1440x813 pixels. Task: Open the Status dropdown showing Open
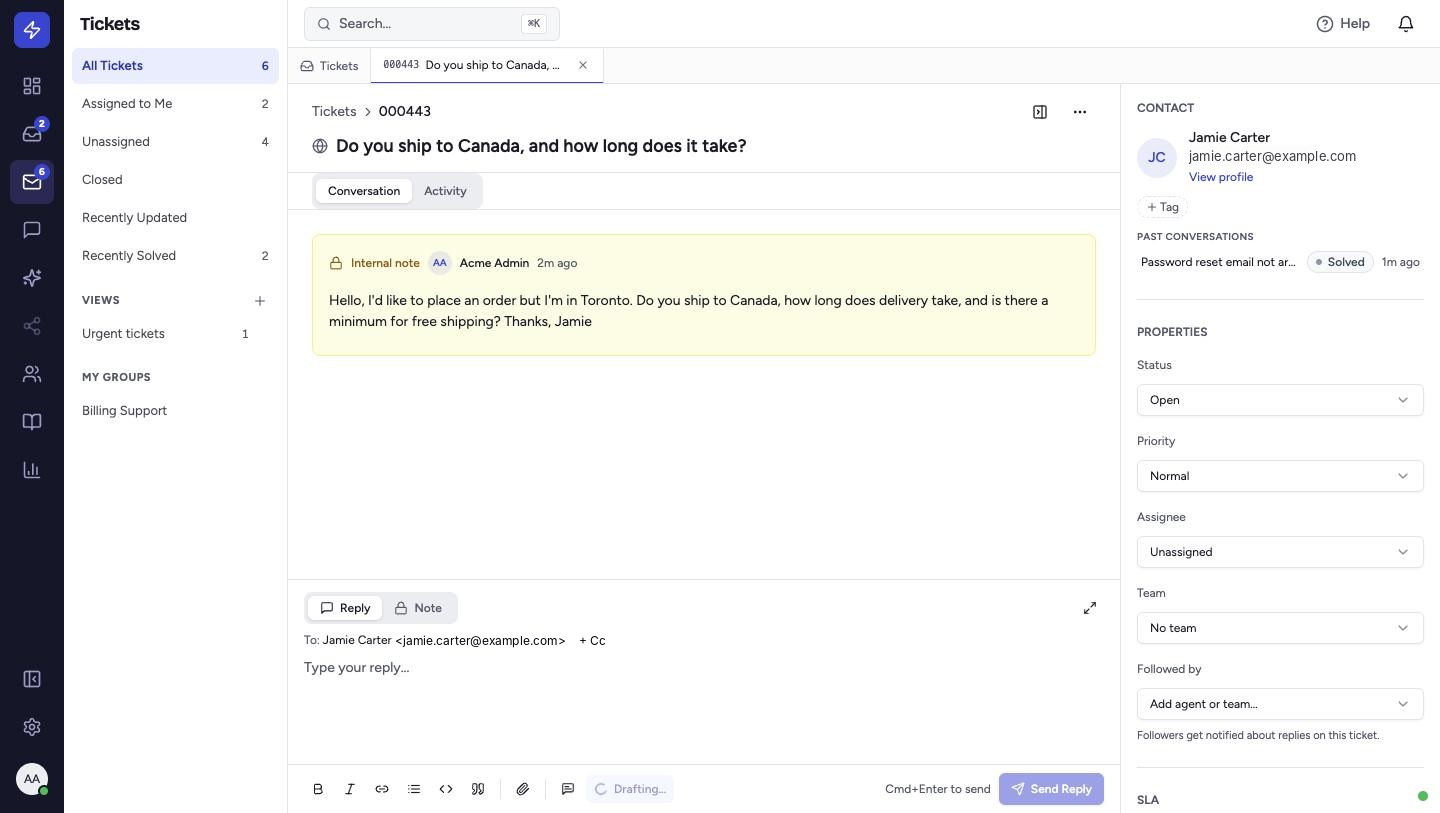pos(1280,400)
